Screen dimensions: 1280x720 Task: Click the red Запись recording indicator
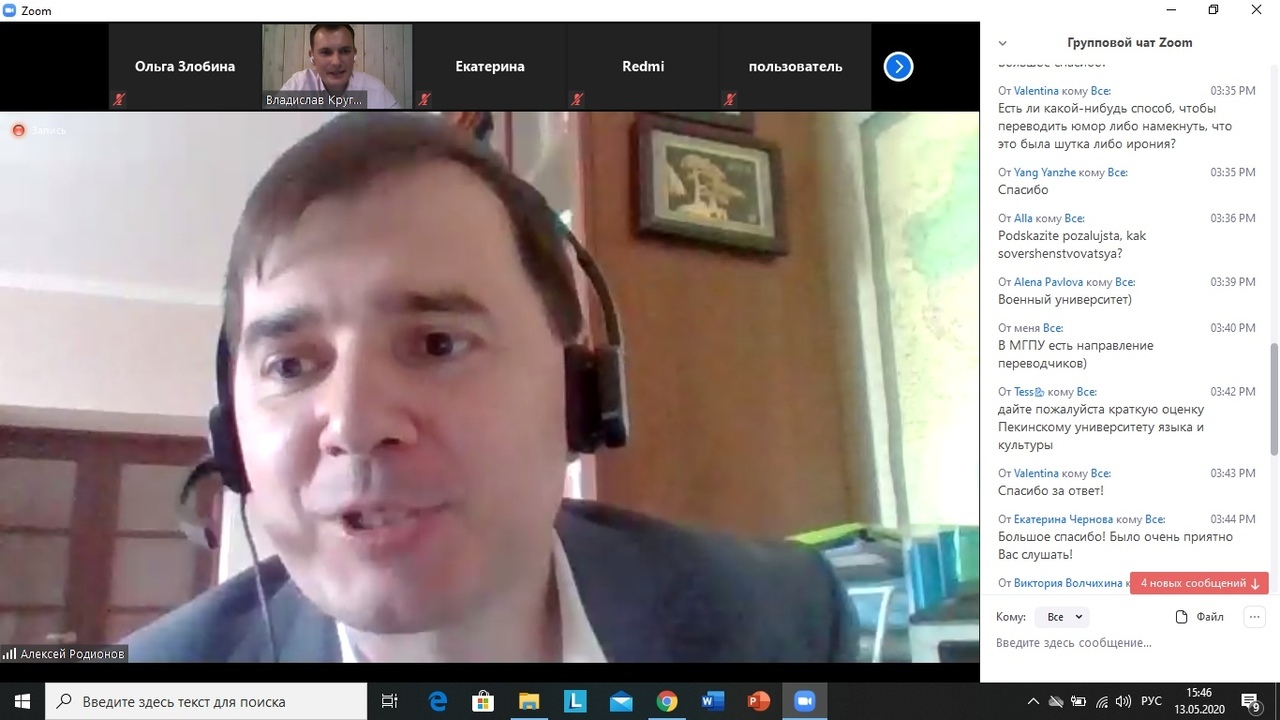(18, 130)
